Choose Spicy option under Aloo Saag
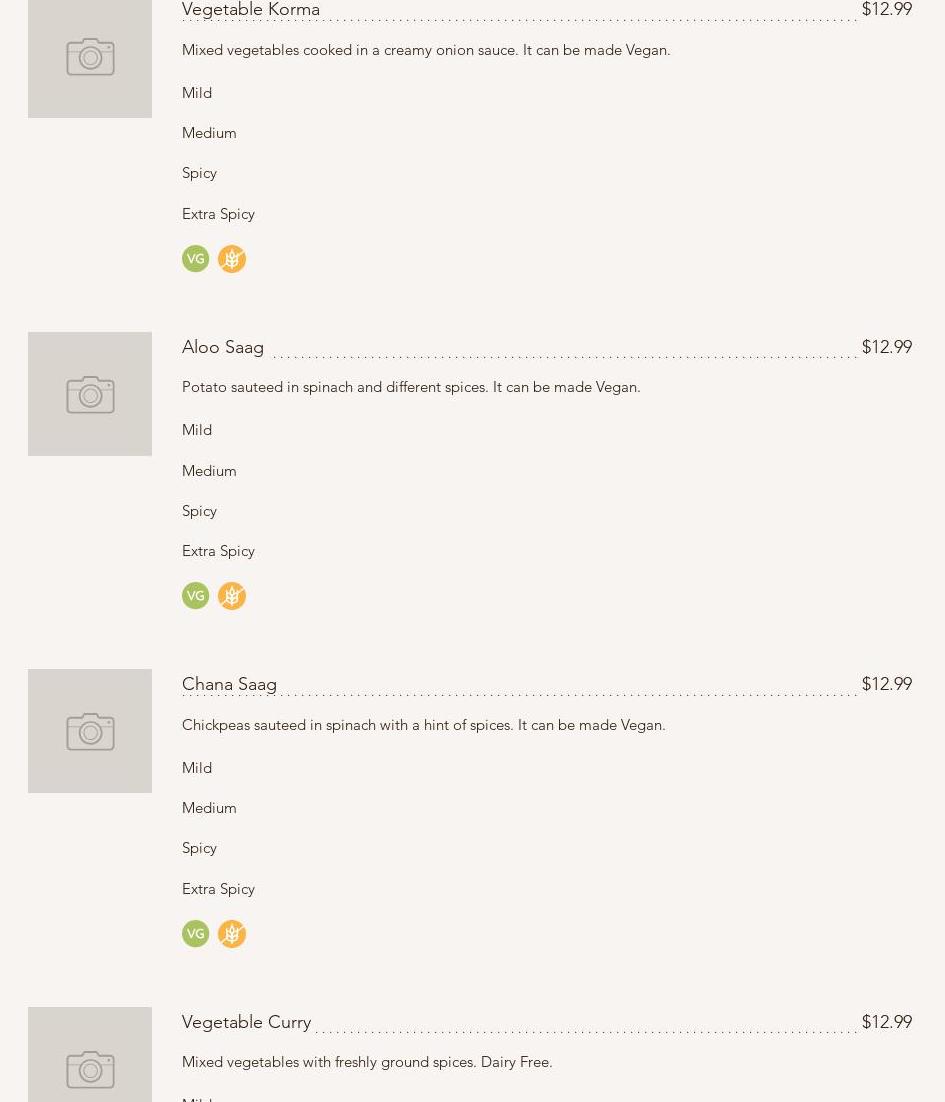The image size is (945, 1102). click(199, 511)
